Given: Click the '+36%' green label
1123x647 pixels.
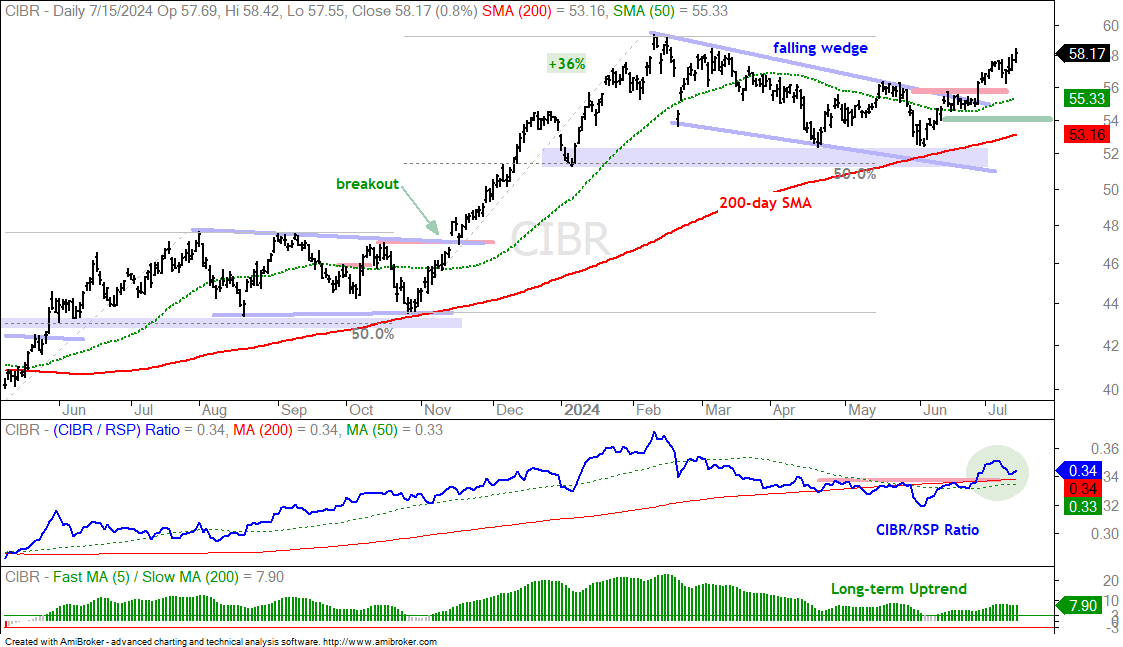Looking at the screenshot, I should point(567,64).
